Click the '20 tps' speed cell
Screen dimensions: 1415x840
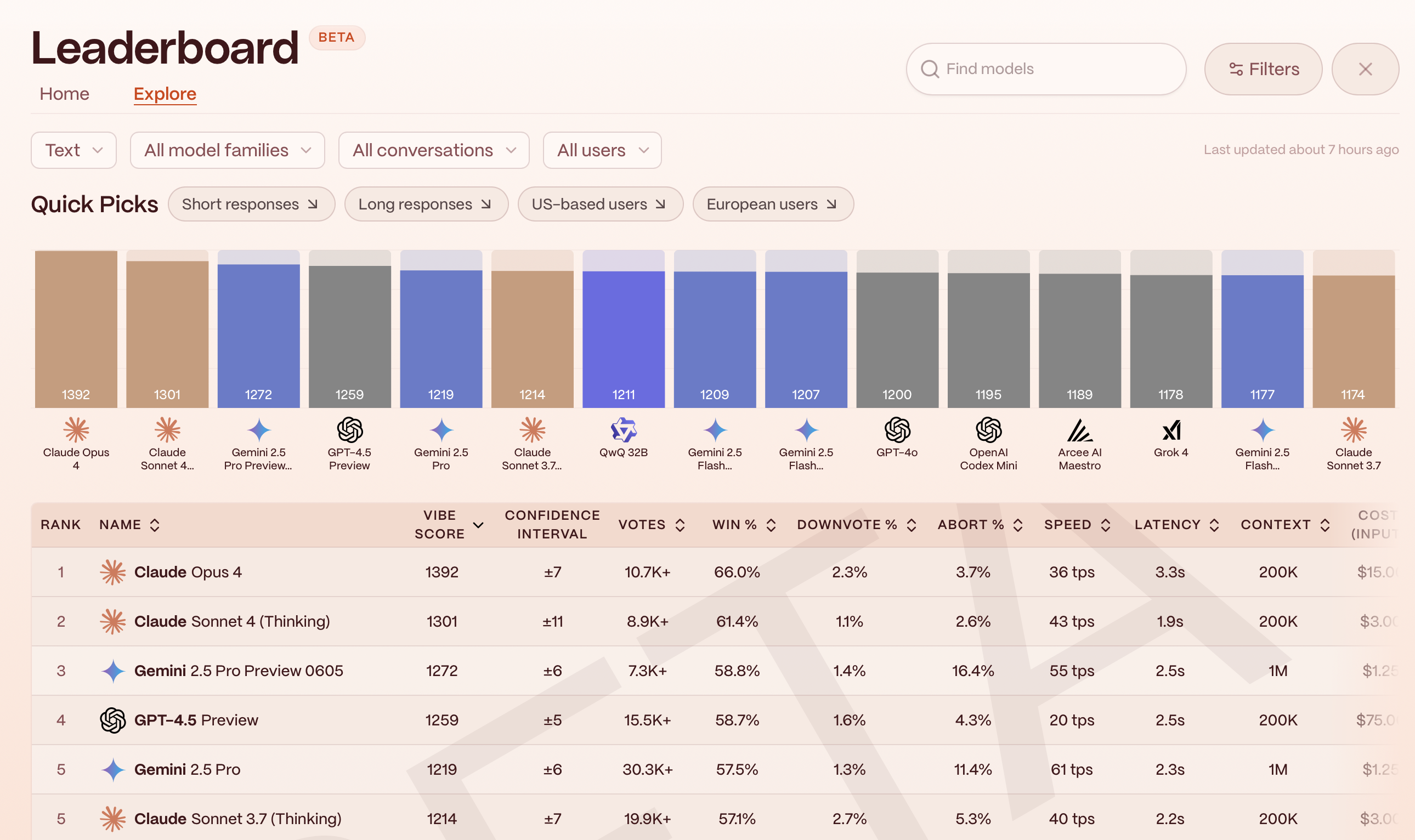1072,720
